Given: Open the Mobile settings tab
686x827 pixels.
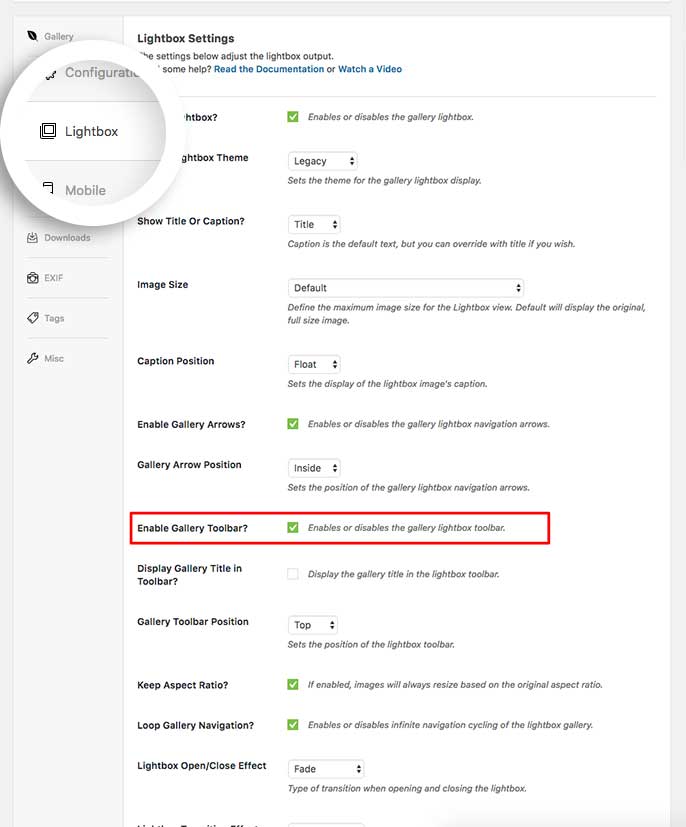Looking at the screenshot, I should tap(85, 190).
